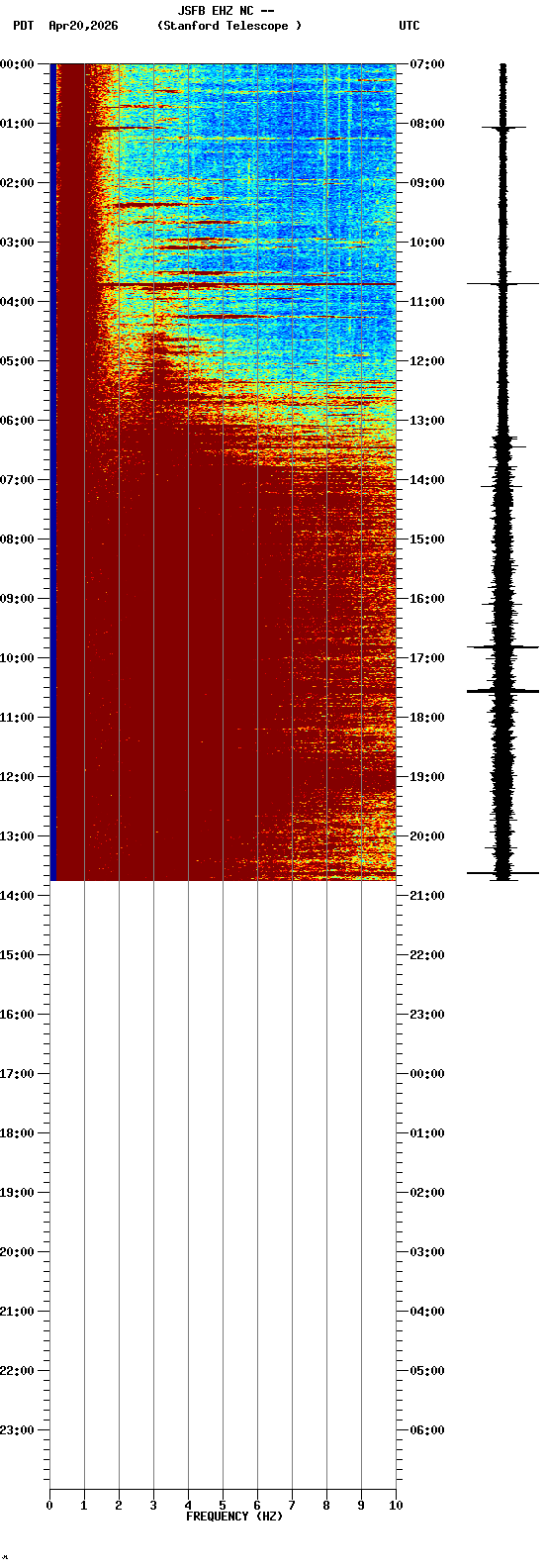Click the 21:00 UTC time label

(x=427, y=896)
